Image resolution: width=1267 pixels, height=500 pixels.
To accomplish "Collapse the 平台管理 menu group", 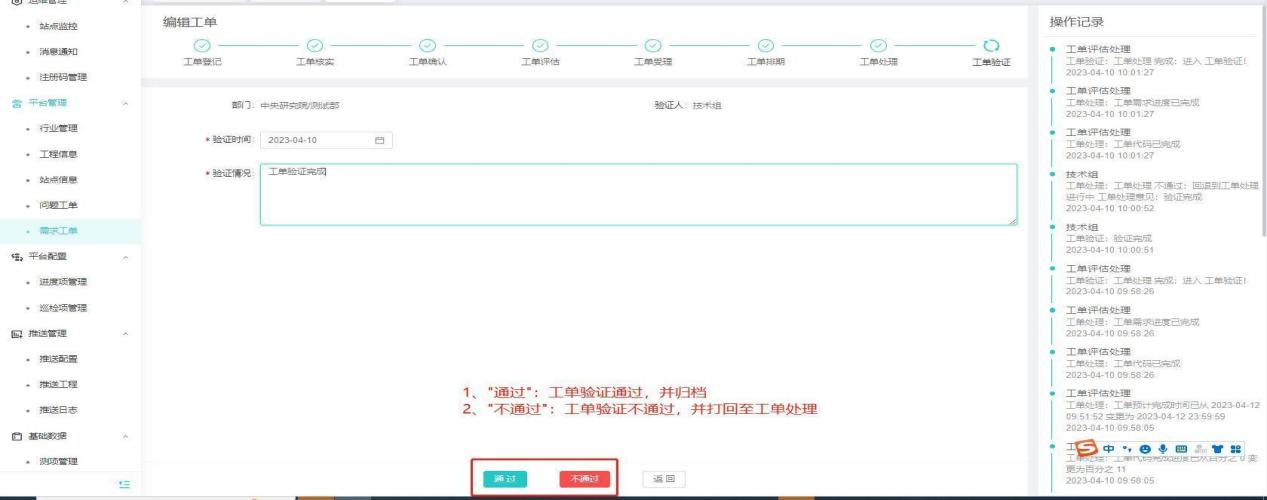I will [x=124, y=103].
